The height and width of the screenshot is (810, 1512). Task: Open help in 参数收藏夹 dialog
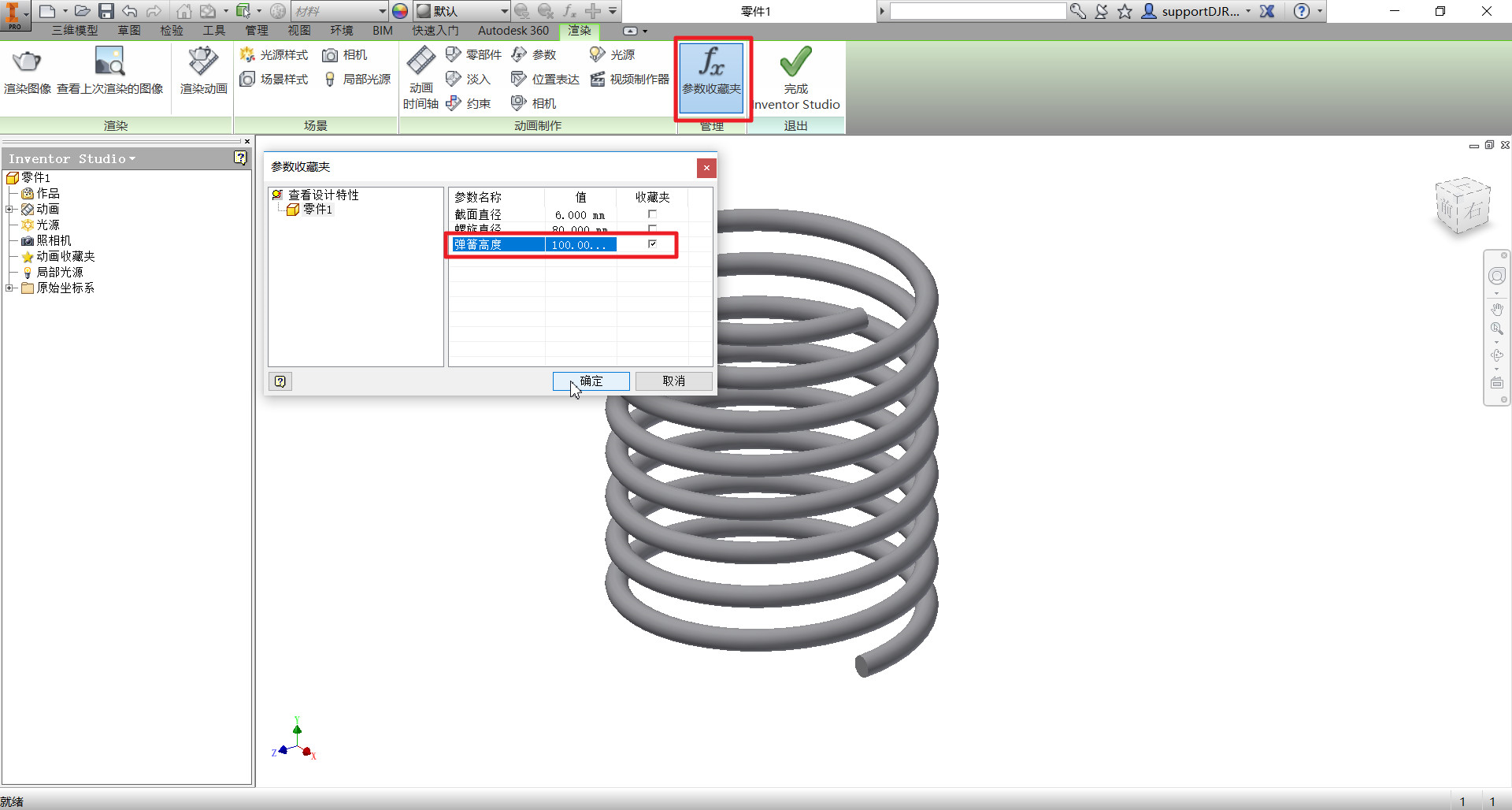point(280,381)
